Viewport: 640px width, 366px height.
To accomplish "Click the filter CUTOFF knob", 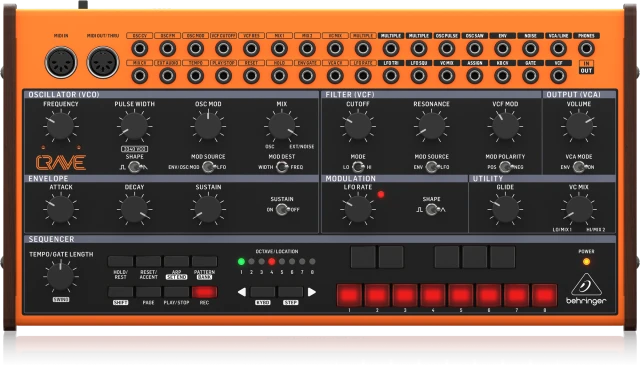I will click(358, 126).
